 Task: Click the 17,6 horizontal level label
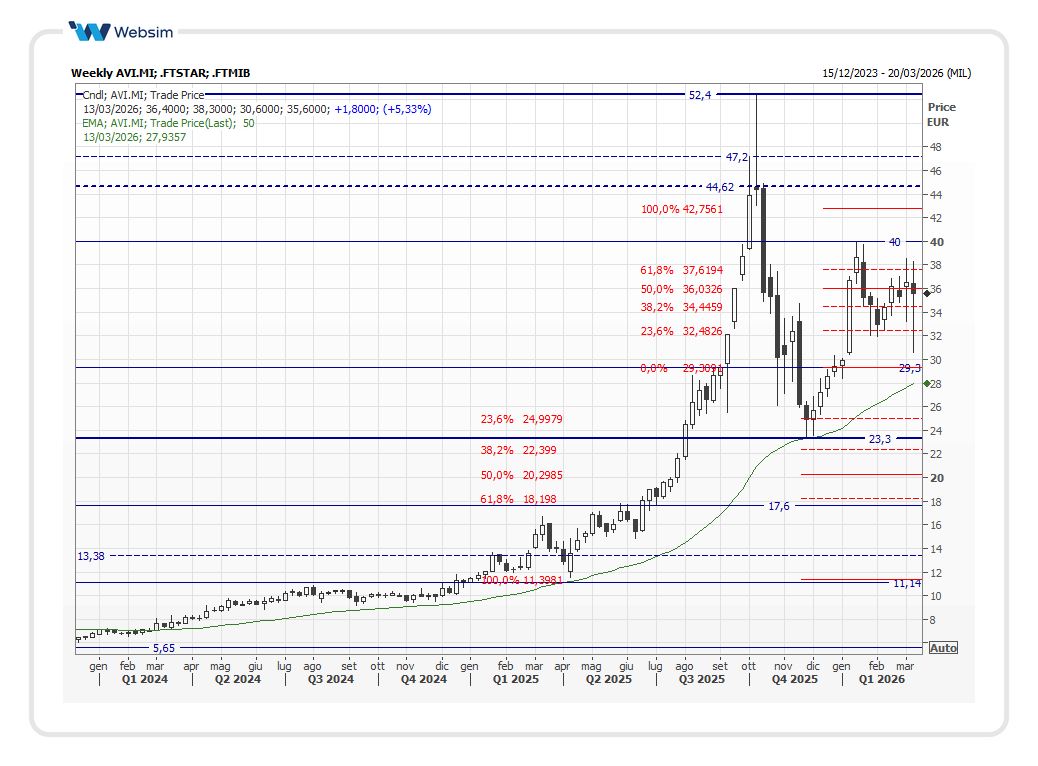778,506
